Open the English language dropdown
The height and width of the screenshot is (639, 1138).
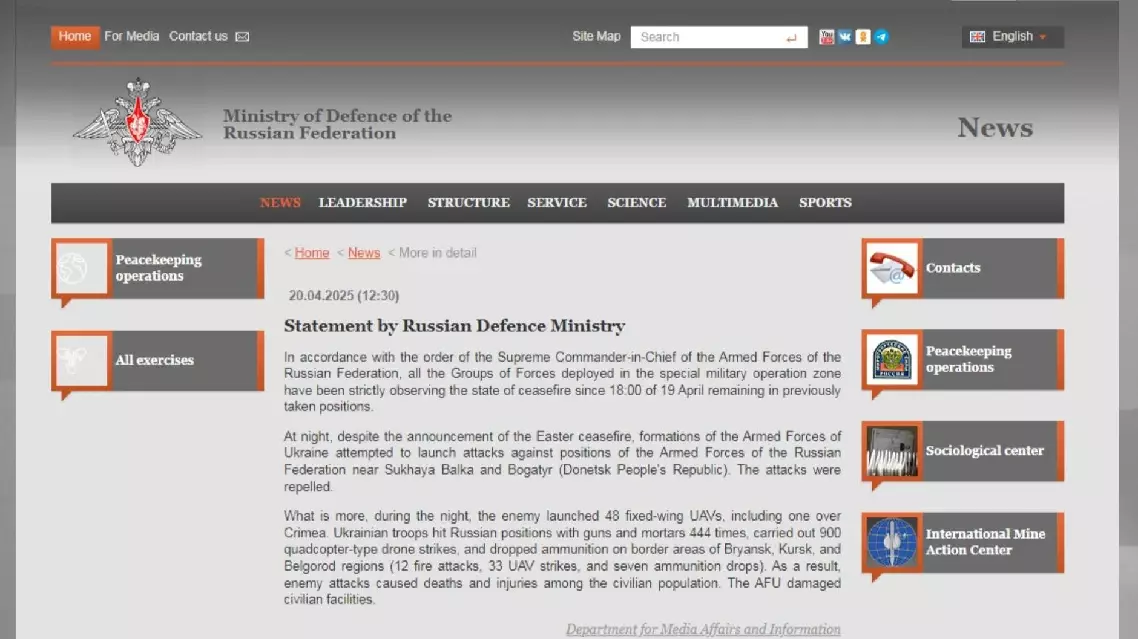1013,37
